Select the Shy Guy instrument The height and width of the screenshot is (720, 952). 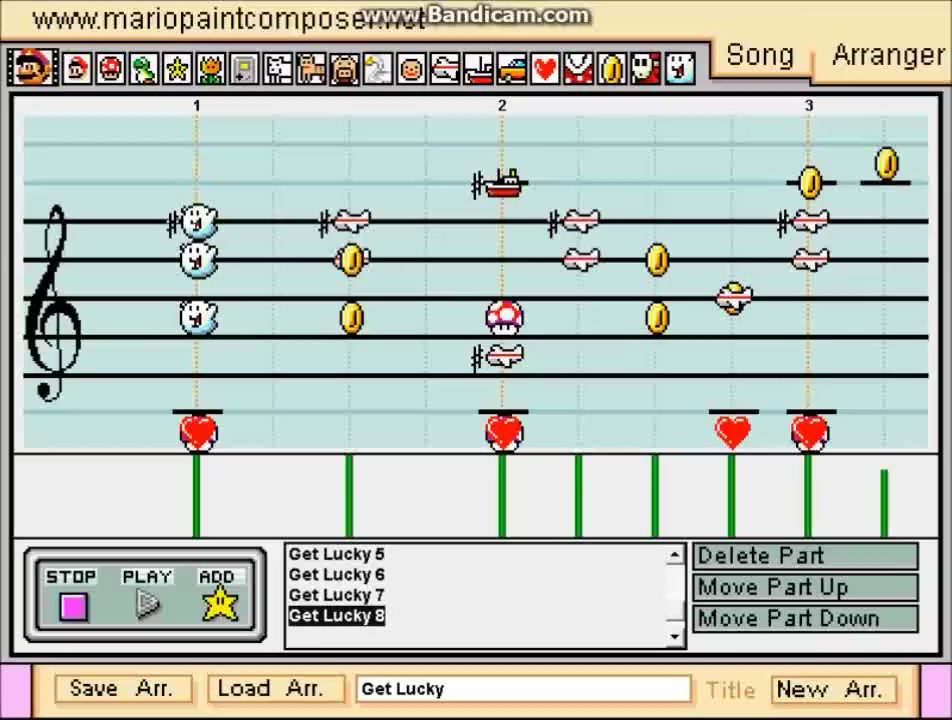pos(645,68)
